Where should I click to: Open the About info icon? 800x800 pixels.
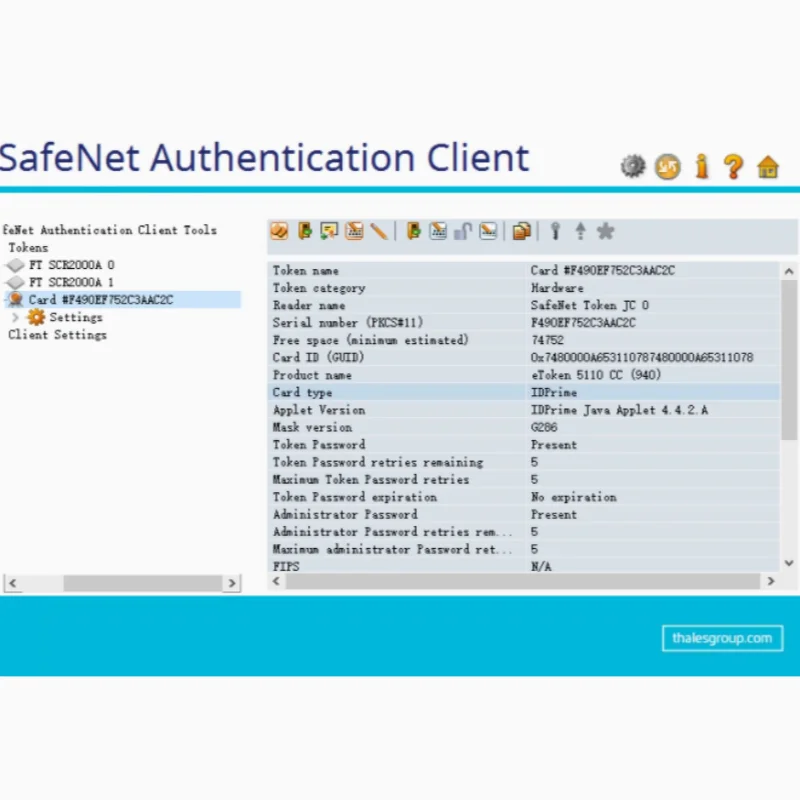pos(702,166)
